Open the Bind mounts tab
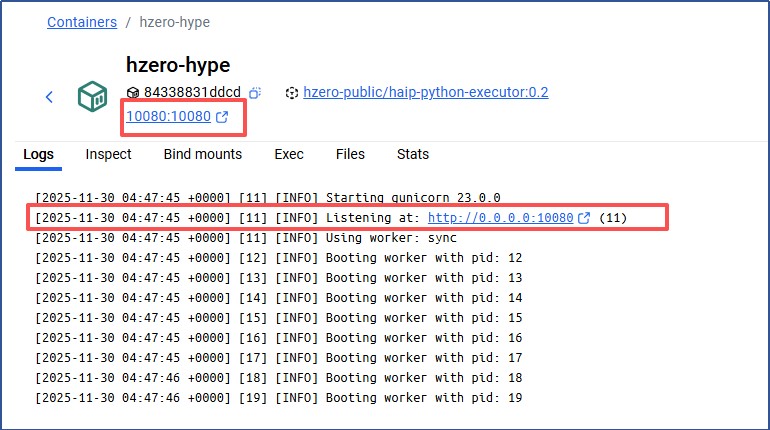 [x=203, y=154]
